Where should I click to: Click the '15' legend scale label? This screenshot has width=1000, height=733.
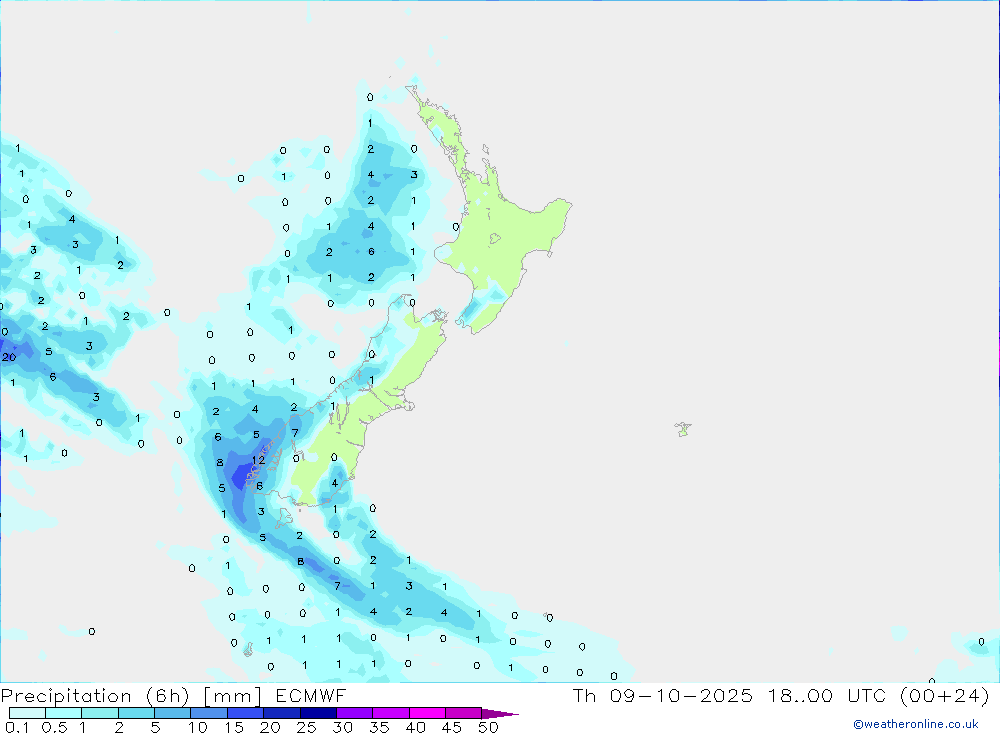[x=234, y=727]
